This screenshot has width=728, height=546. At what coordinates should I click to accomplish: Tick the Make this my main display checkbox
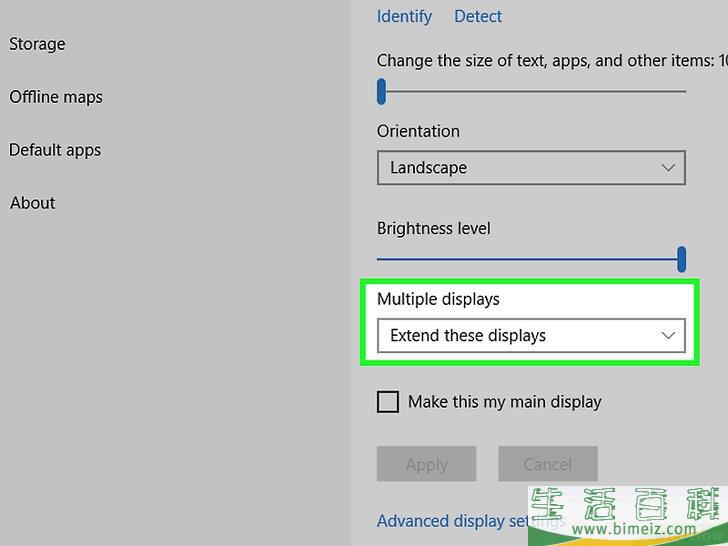(x=388, y=402)
